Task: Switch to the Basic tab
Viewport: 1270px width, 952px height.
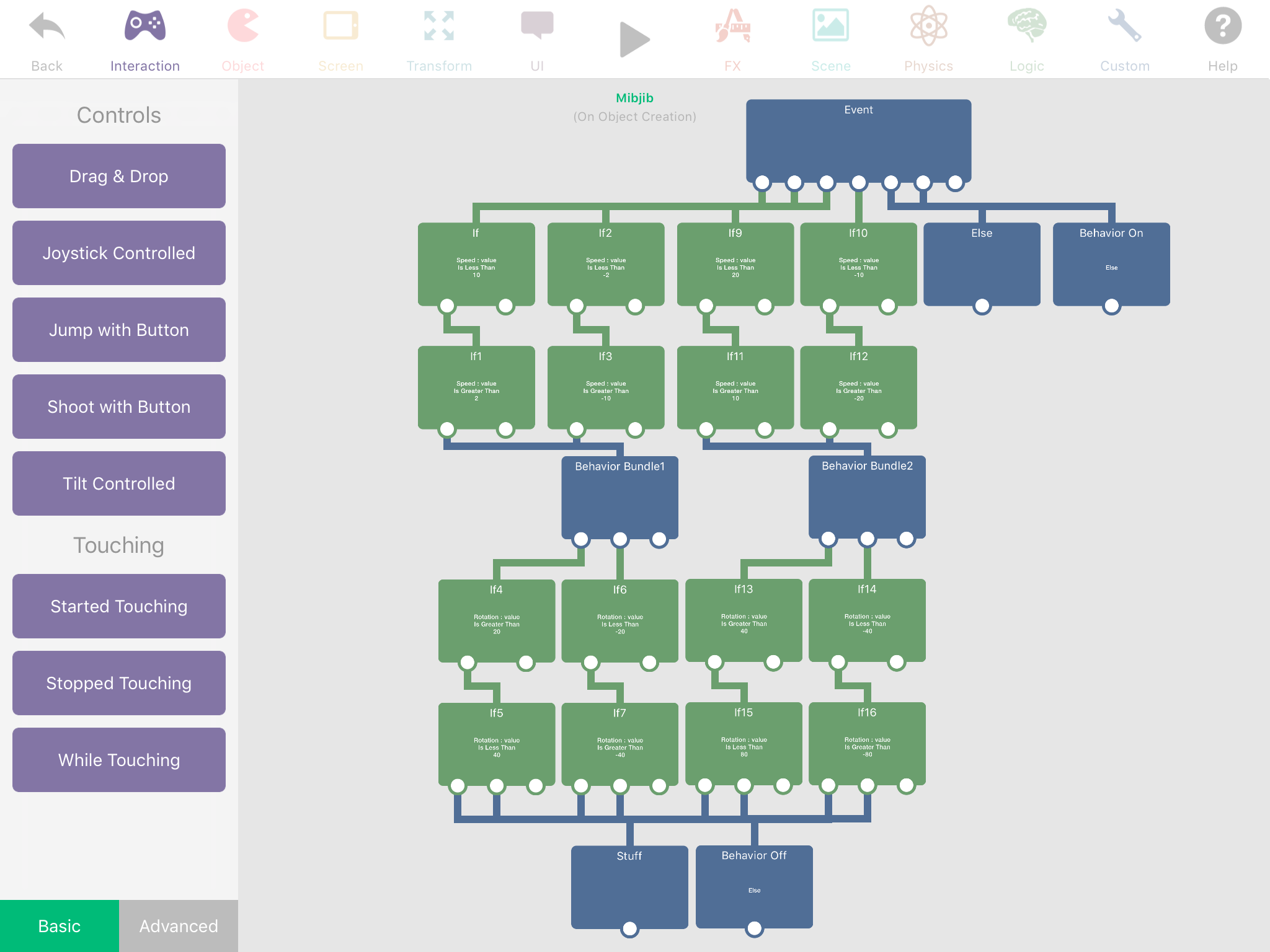Action: 60,925
